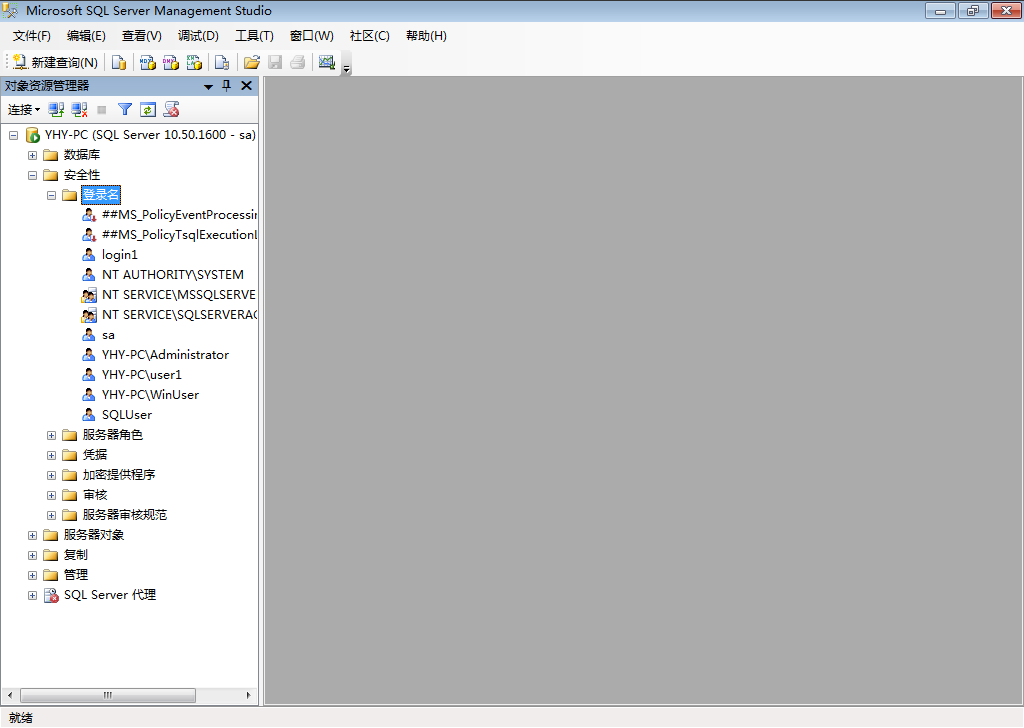Screen dimensions: 1024x728
Task: Select the sa login
Action: click(108, 335)
